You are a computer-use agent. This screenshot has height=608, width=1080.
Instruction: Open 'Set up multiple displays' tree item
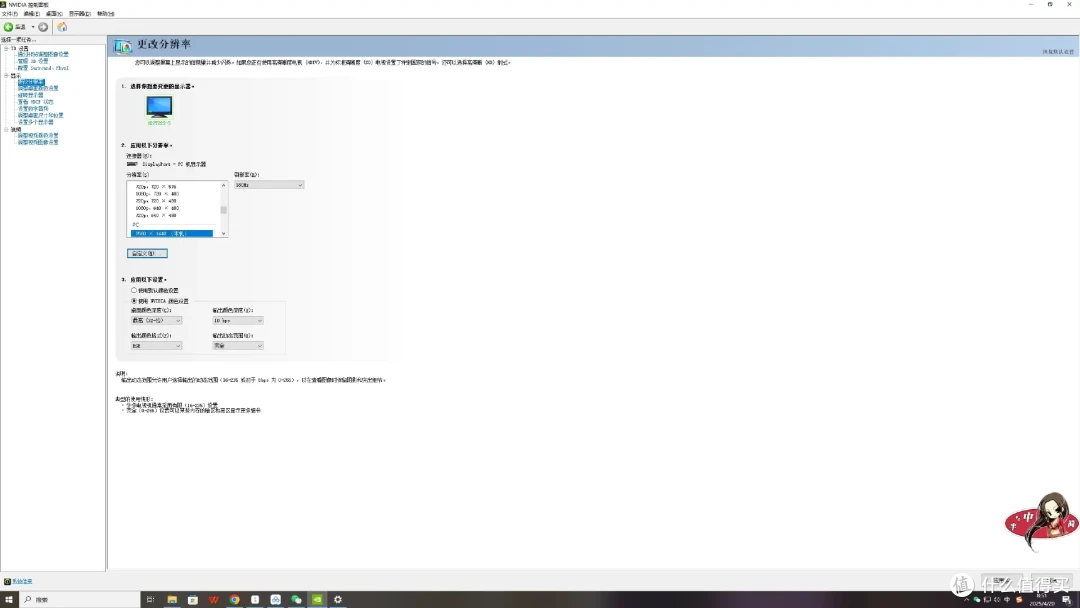35,122
